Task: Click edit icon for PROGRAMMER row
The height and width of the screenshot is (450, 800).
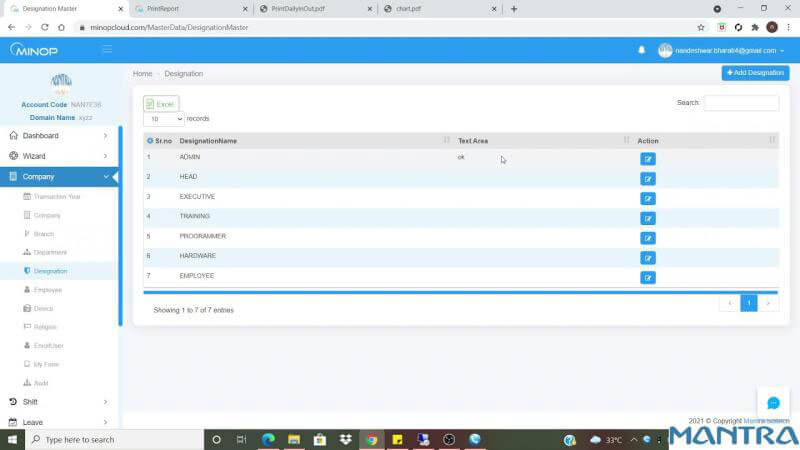Action: pyautogui.click(x=647, y=238)
